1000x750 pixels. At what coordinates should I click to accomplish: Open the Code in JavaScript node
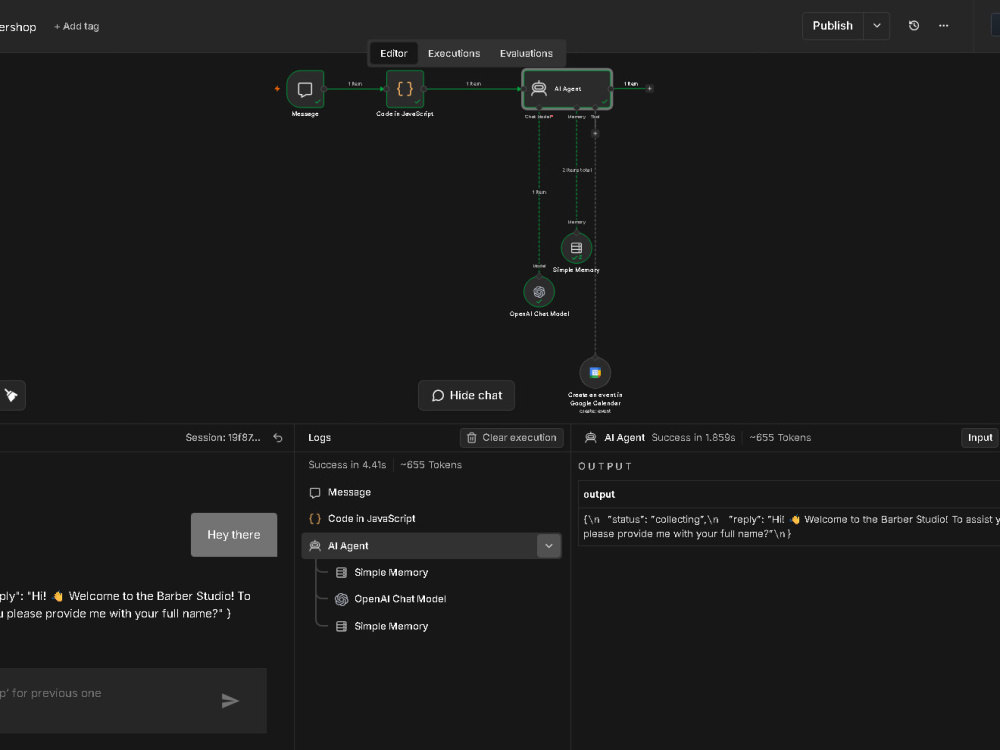click(x=405, y=89)
